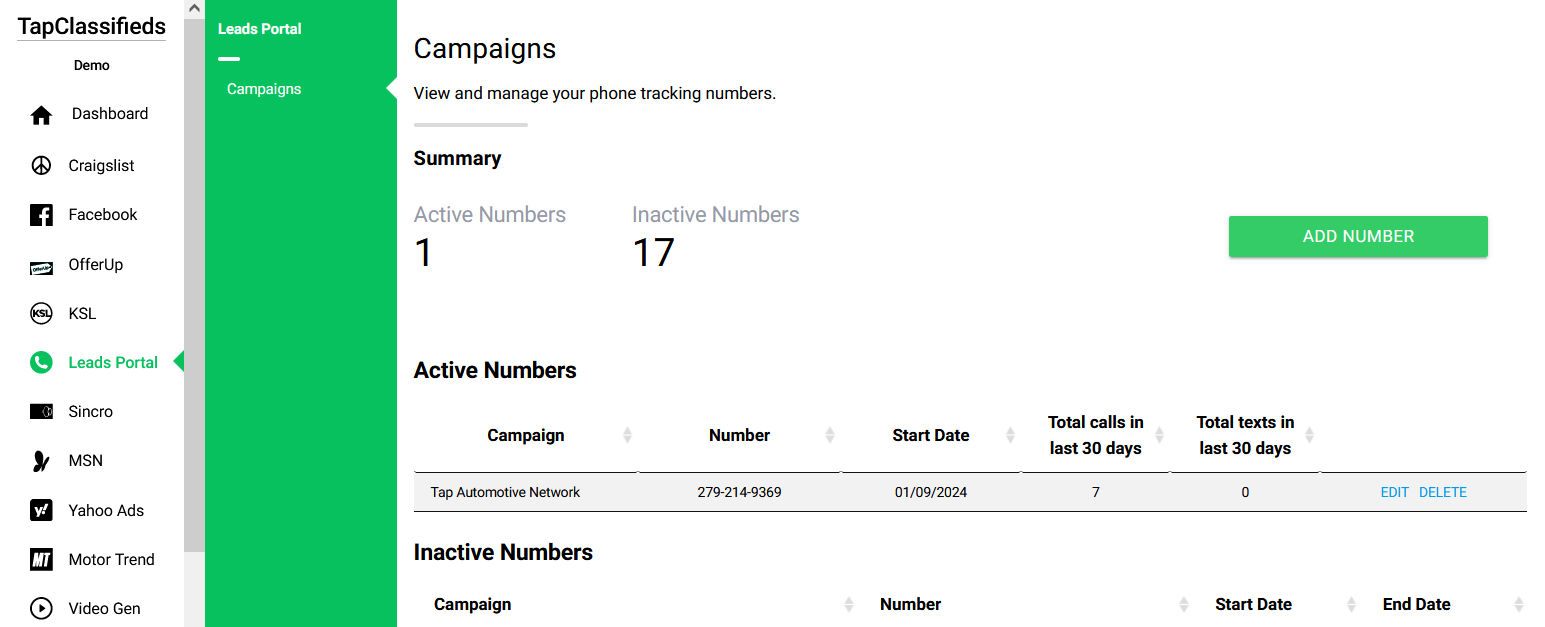Sort inactive numbers by End Date
1545x627 pixels.
tap(1519, 604)
